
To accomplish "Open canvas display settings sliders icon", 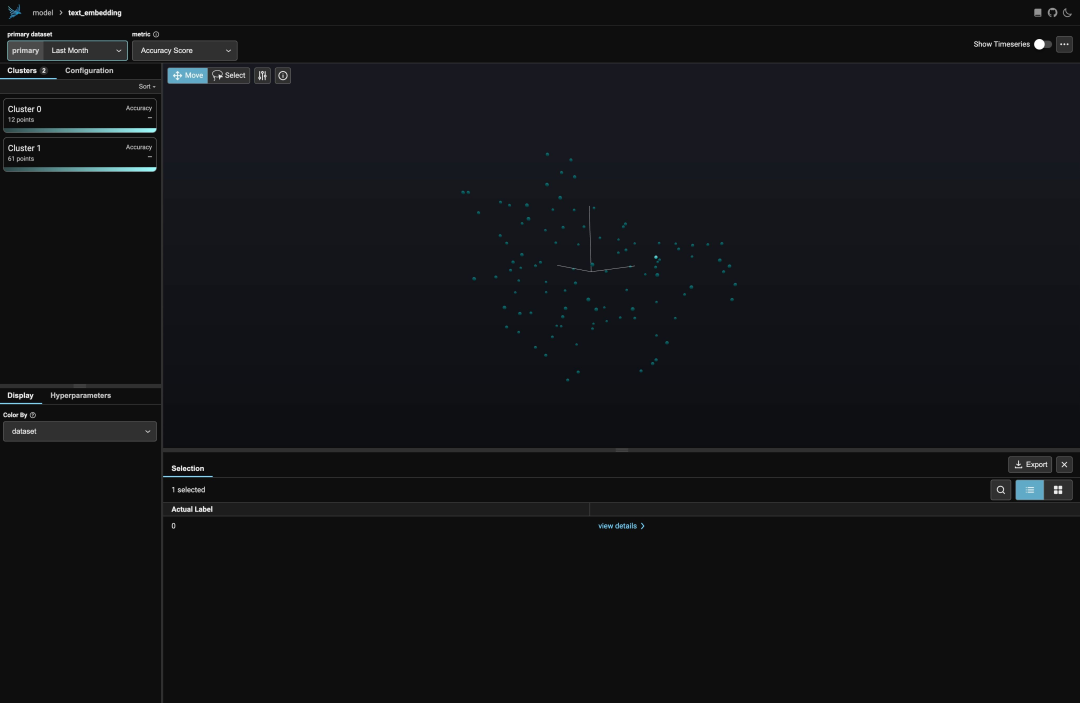I will [262, 76].
